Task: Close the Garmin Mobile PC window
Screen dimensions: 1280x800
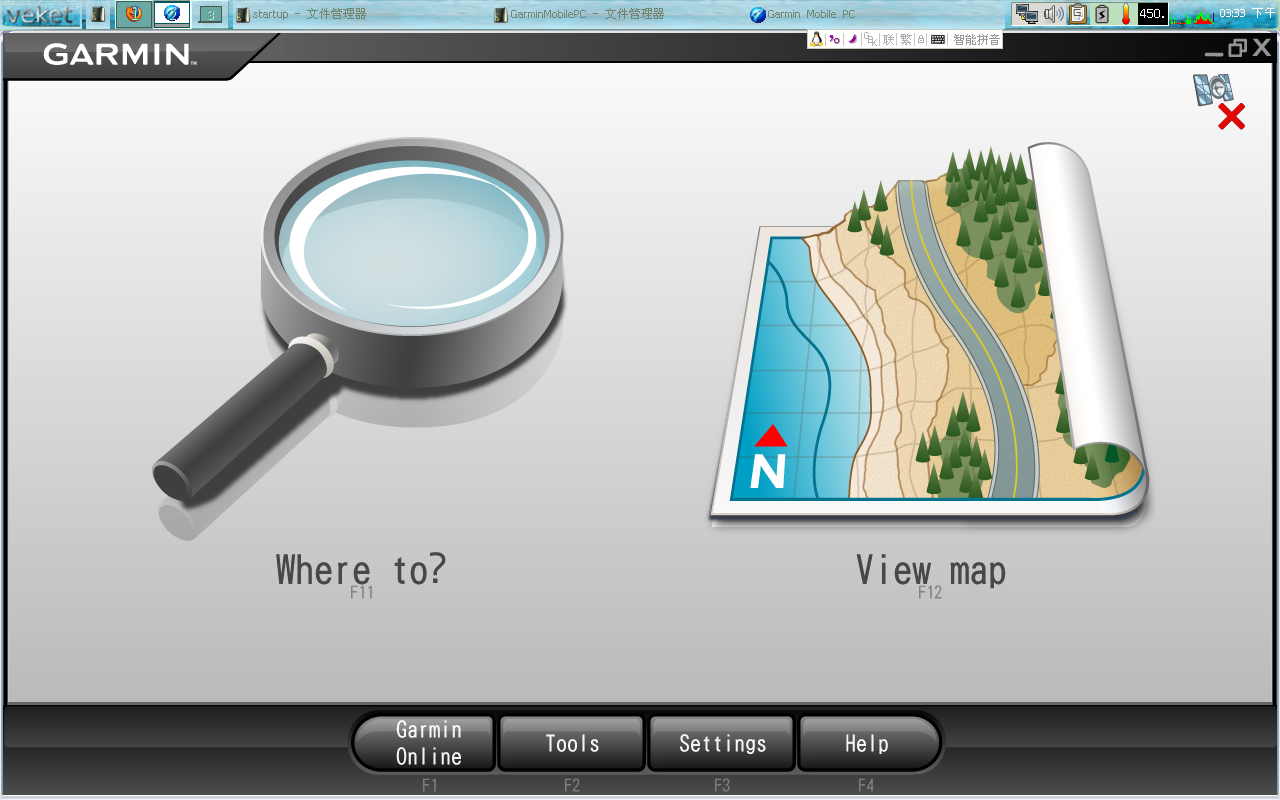Action: pos(1262,47)
